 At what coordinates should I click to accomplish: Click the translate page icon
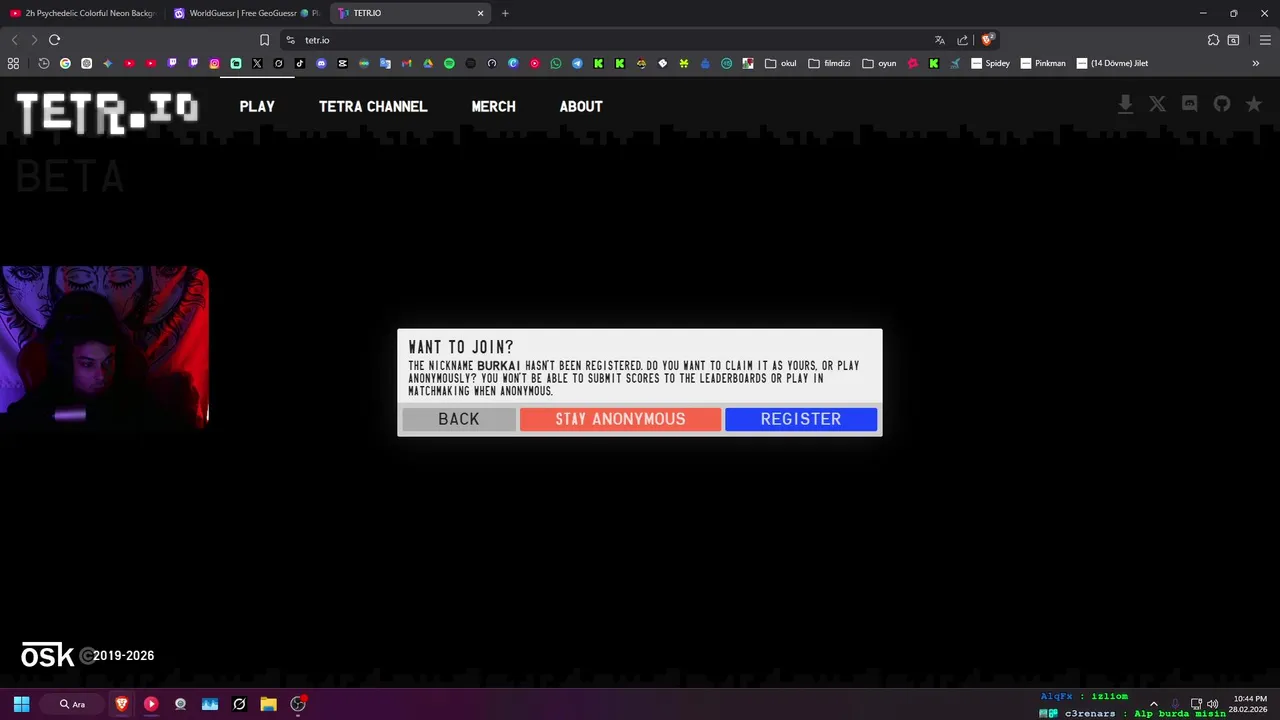939,40
